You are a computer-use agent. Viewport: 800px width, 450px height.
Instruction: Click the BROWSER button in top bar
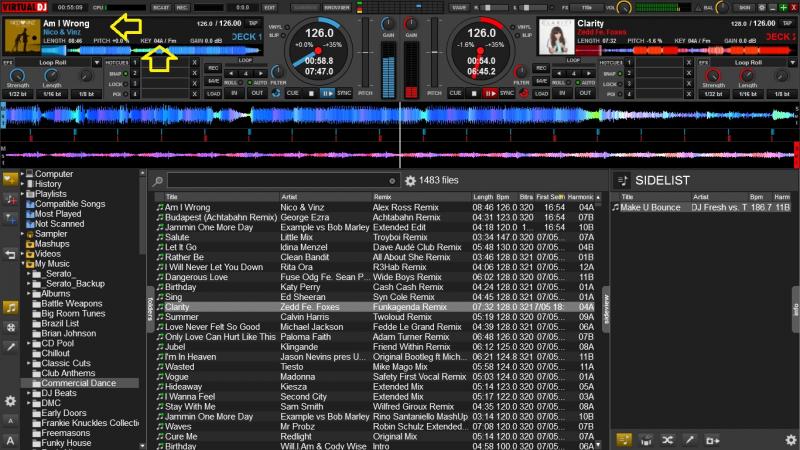(337, 8)
